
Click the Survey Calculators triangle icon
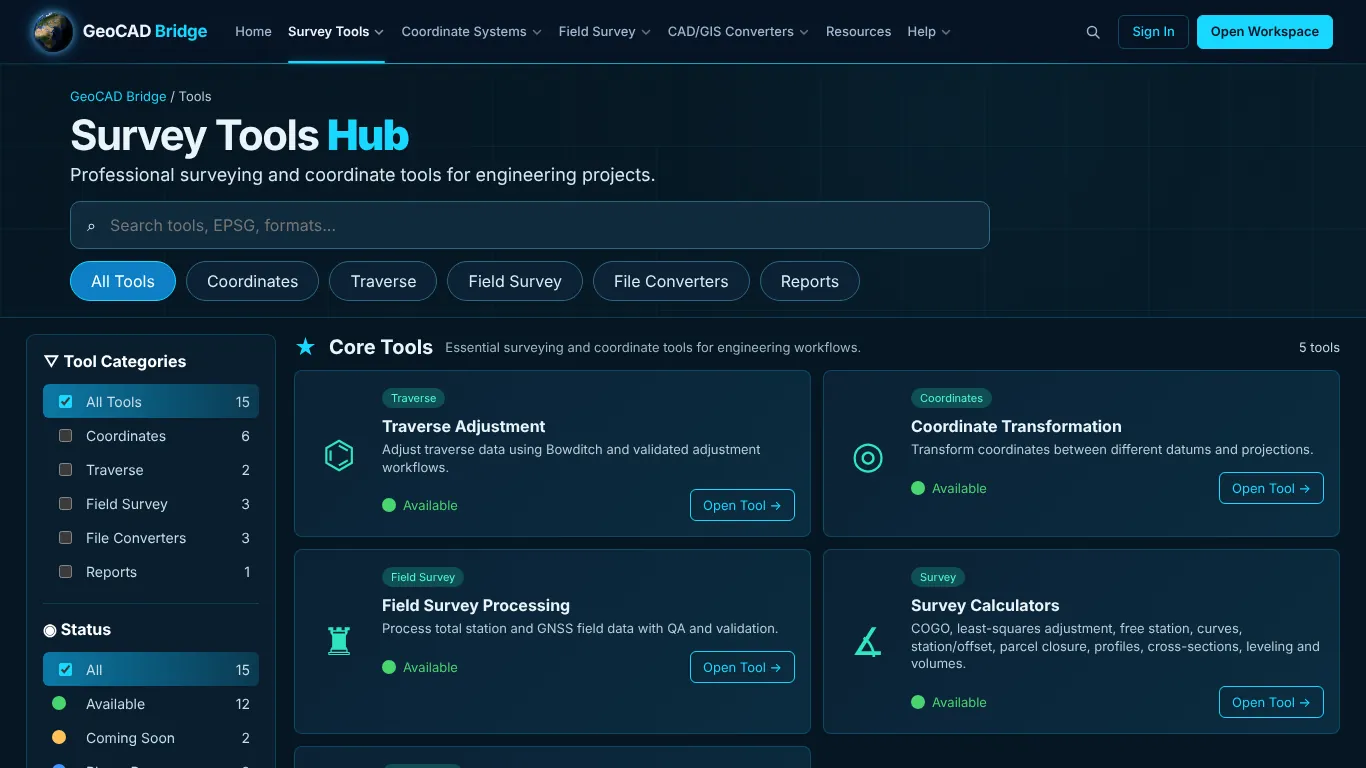point(868,641)
